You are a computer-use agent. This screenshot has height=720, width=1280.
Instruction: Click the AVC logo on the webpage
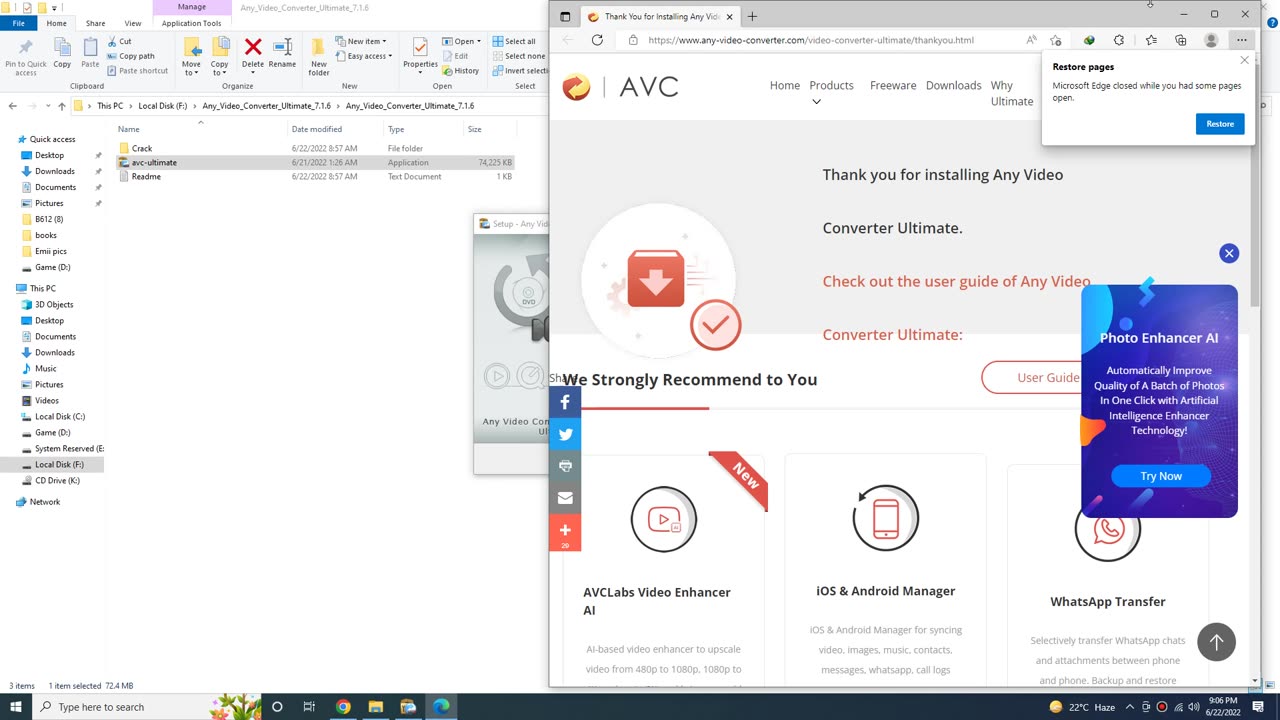(x=620, y=87)
